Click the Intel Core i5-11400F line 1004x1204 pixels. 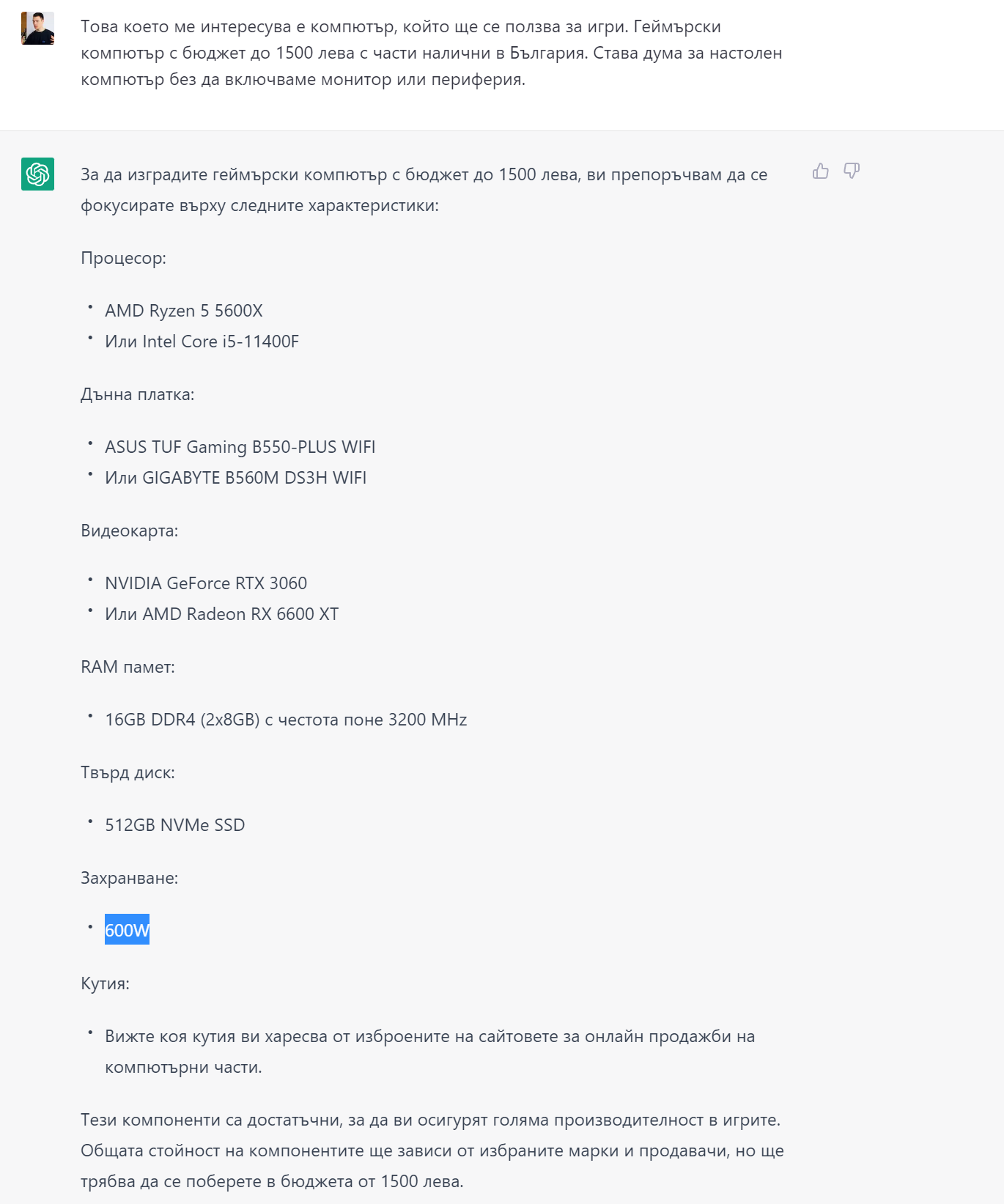coord(202,341)
